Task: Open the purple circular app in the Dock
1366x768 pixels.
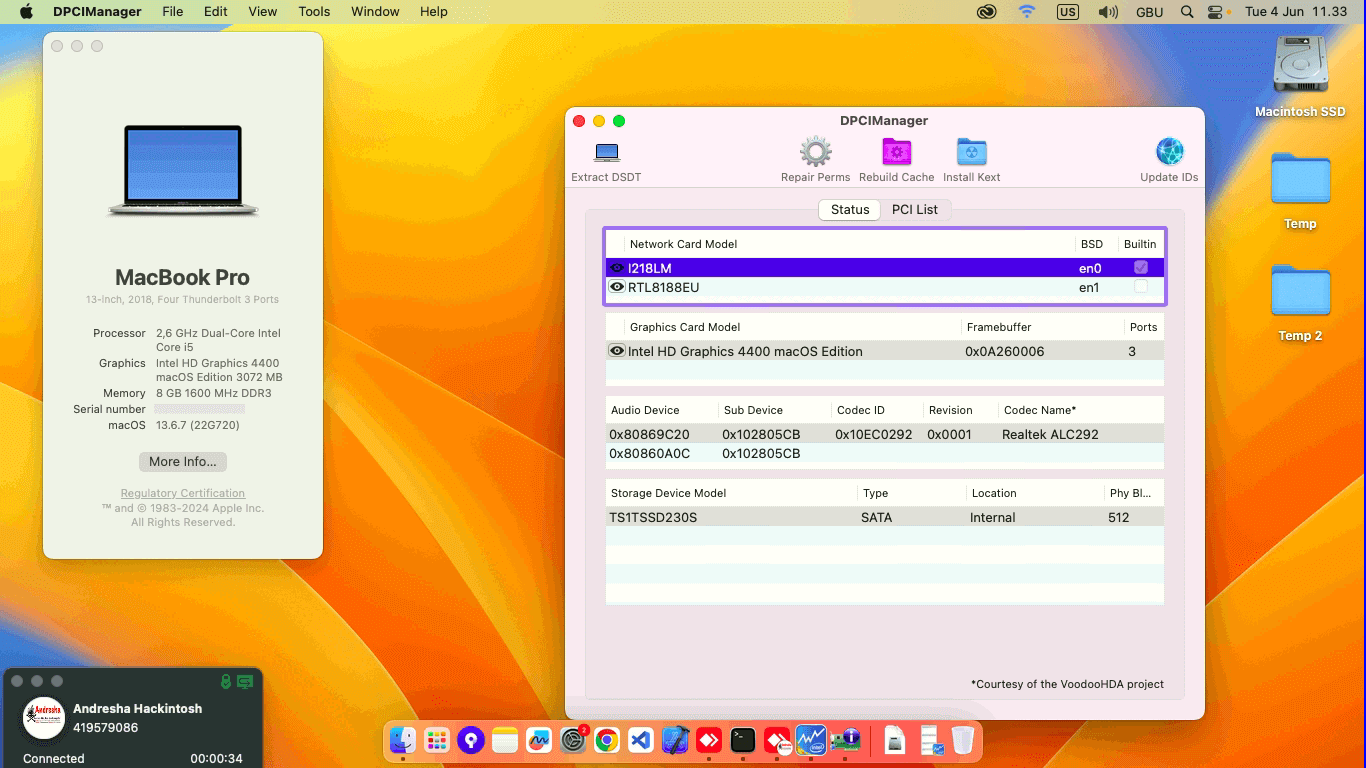Action: 471,740
